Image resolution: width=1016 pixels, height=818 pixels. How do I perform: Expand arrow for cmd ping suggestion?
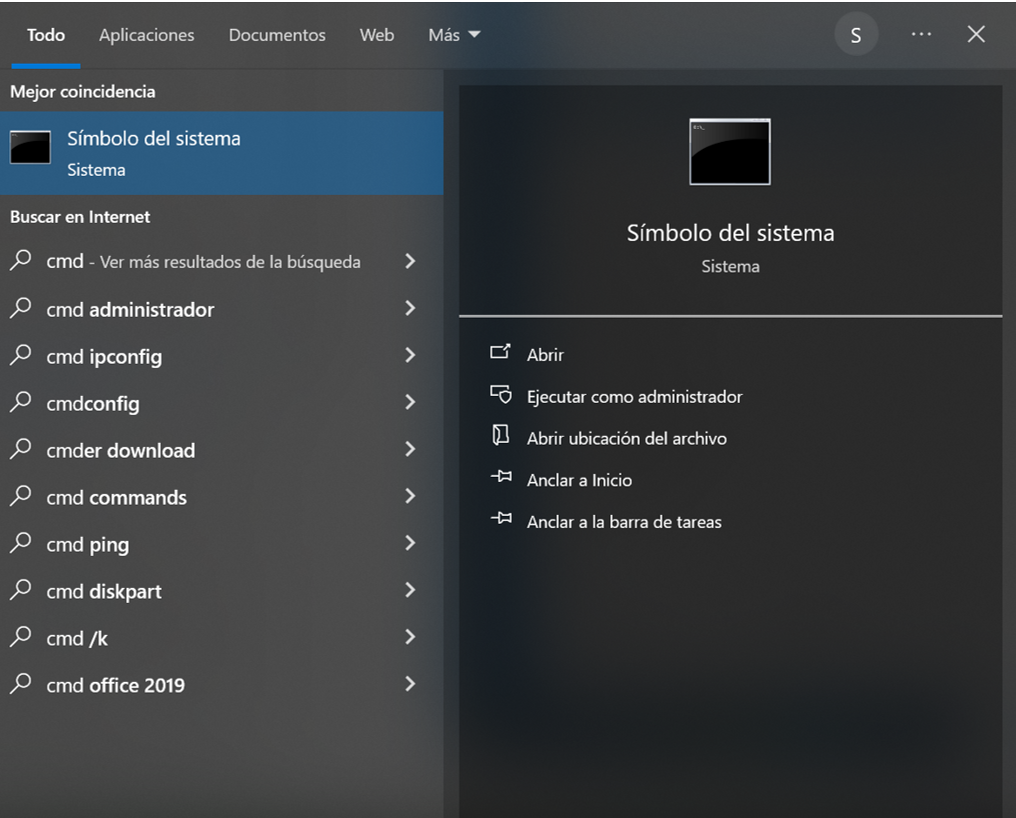click(410, 543)
